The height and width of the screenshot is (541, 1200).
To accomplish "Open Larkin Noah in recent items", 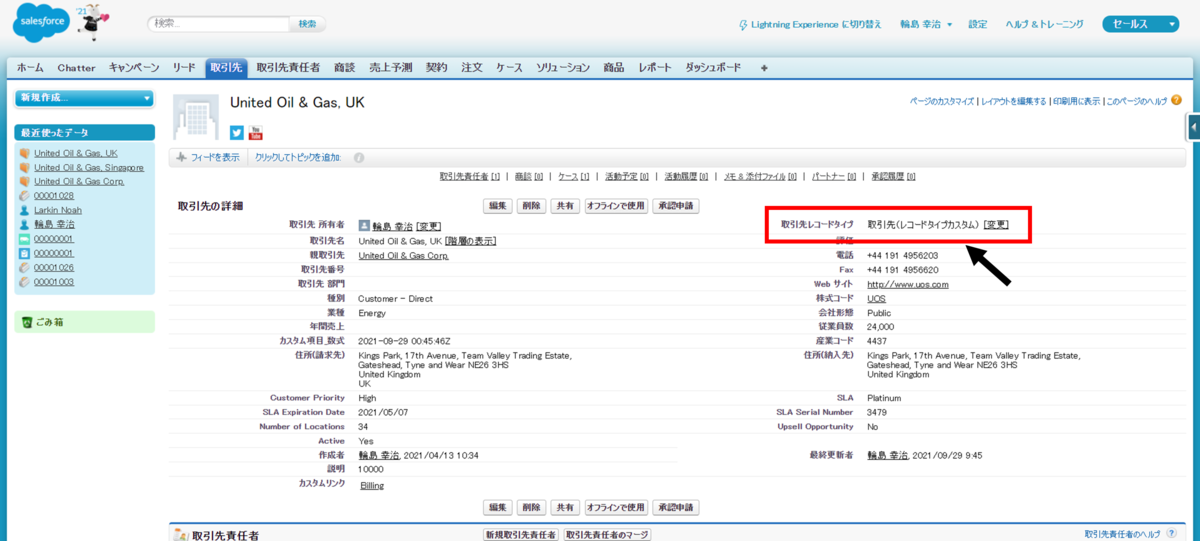I will click(x=58, y=210).
